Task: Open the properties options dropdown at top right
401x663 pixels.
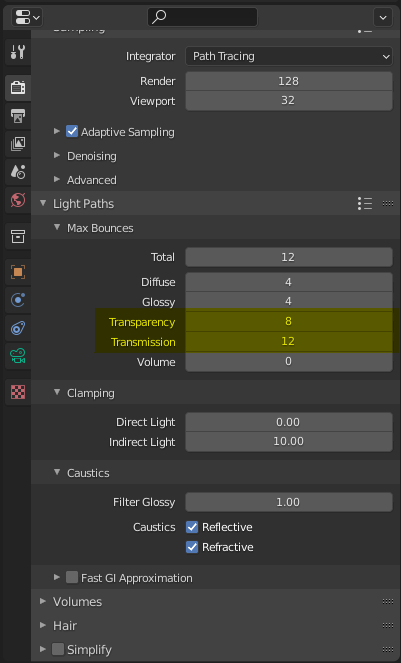Action: pyautogui.click(x=383, y=17)
